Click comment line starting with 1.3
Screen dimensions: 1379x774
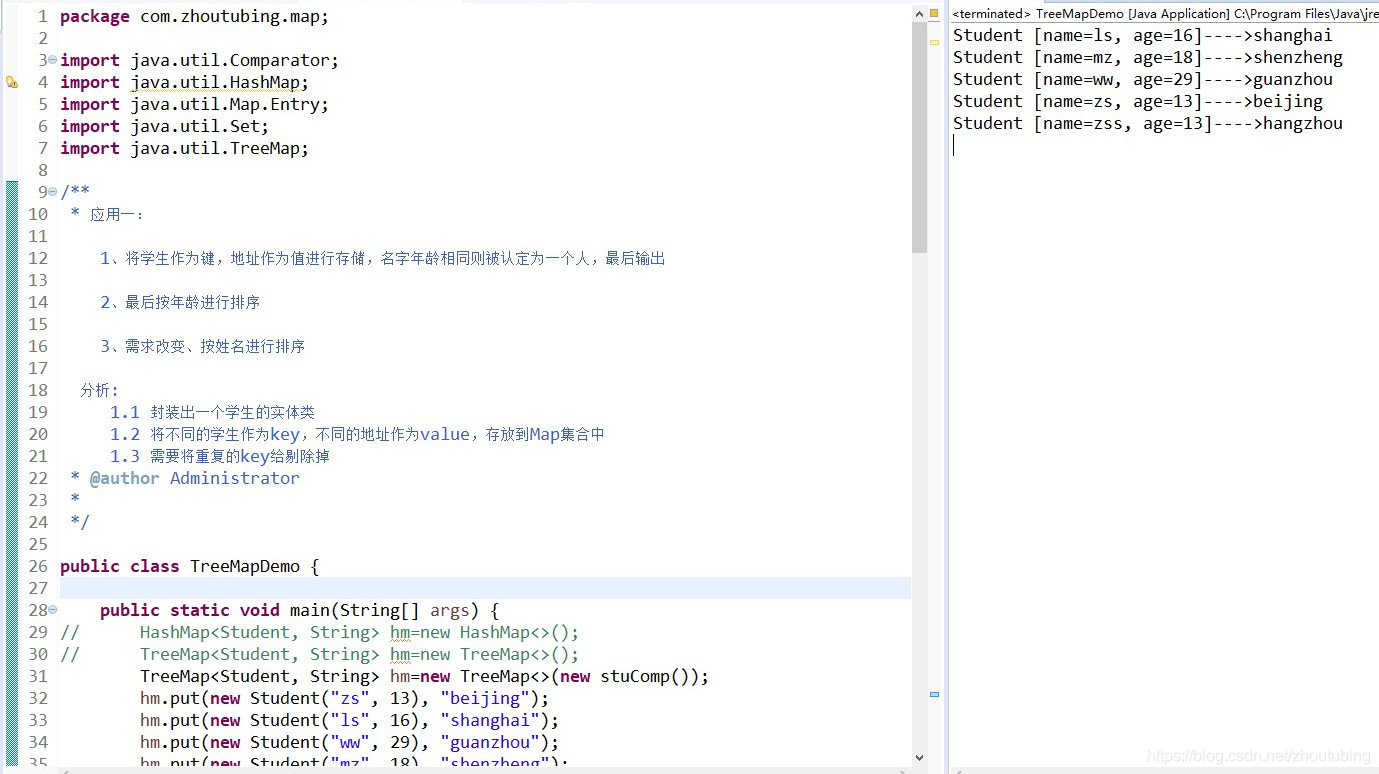tap(220, 456)
